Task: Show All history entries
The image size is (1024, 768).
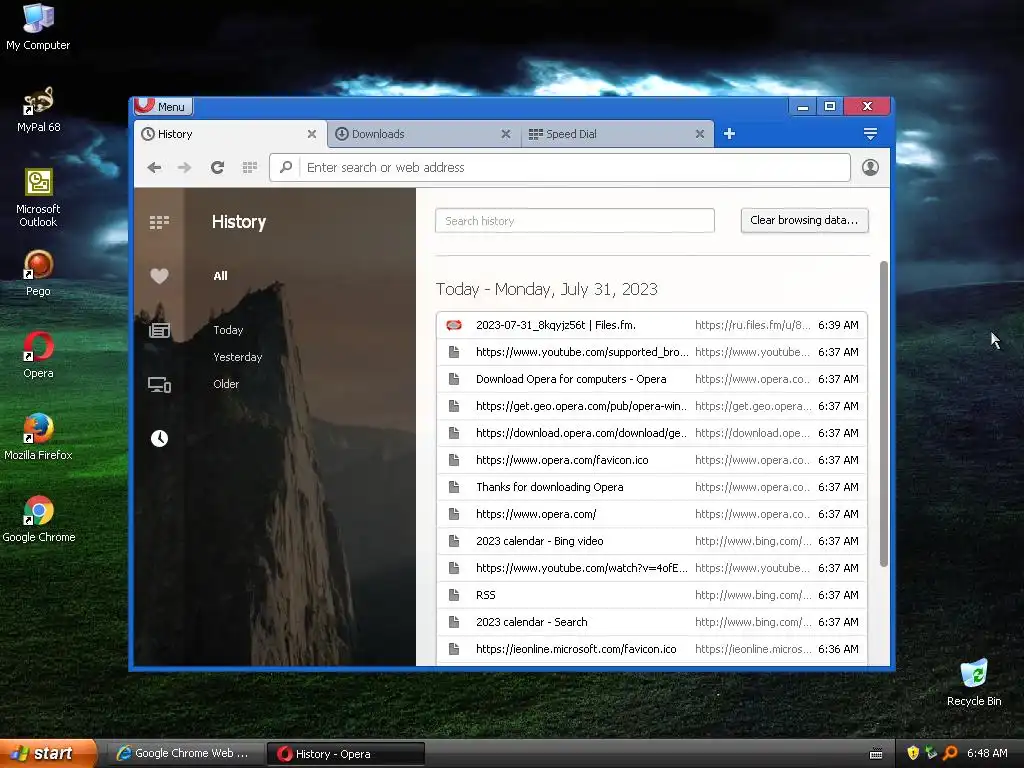Action: (x=221, y=276)
